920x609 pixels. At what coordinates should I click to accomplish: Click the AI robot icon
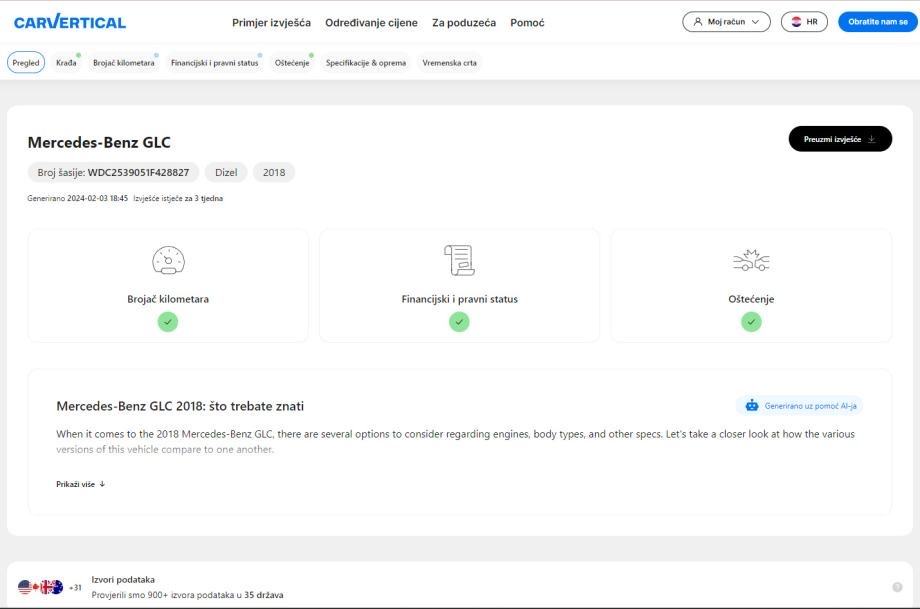(x=752, y=405)
